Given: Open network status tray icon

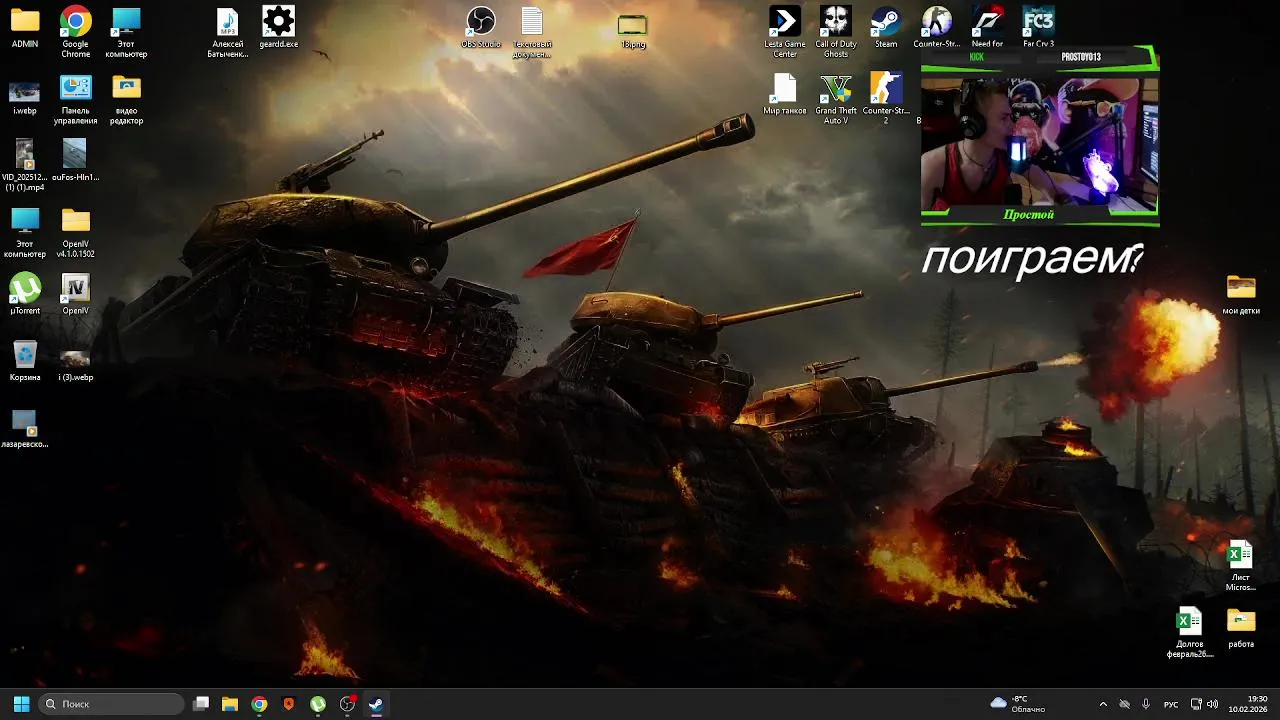Looking at the screenshot, I should coord(1196,704).
